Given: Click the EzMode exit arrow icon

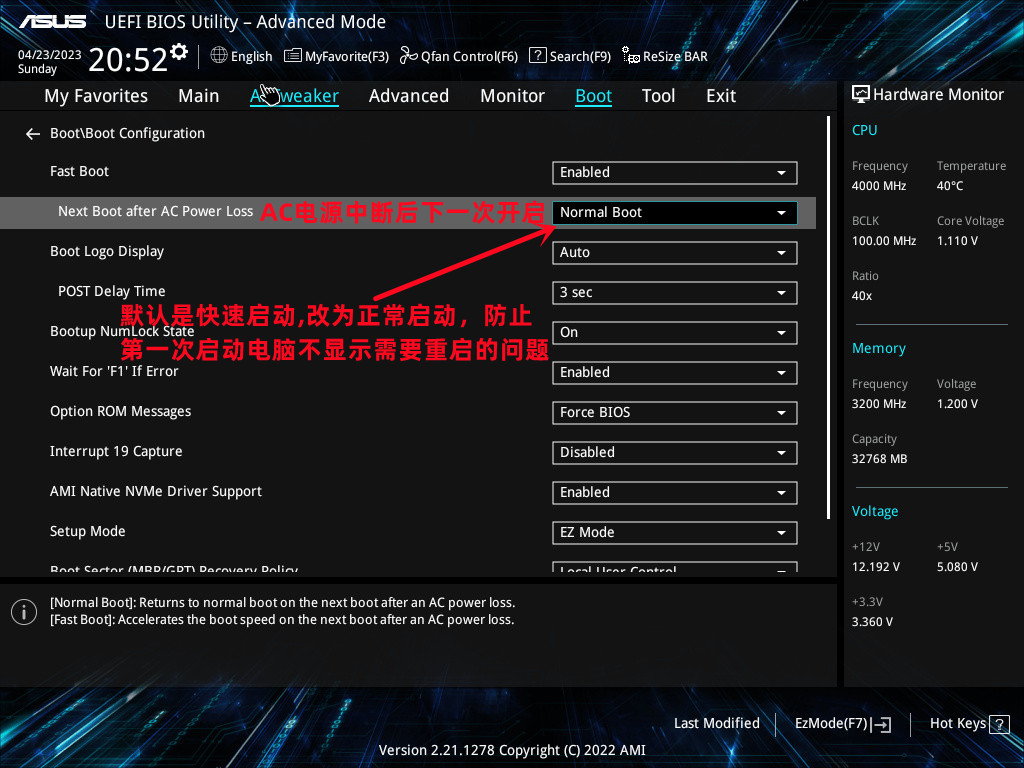Looking at the screenshot, I should (881, 724).
